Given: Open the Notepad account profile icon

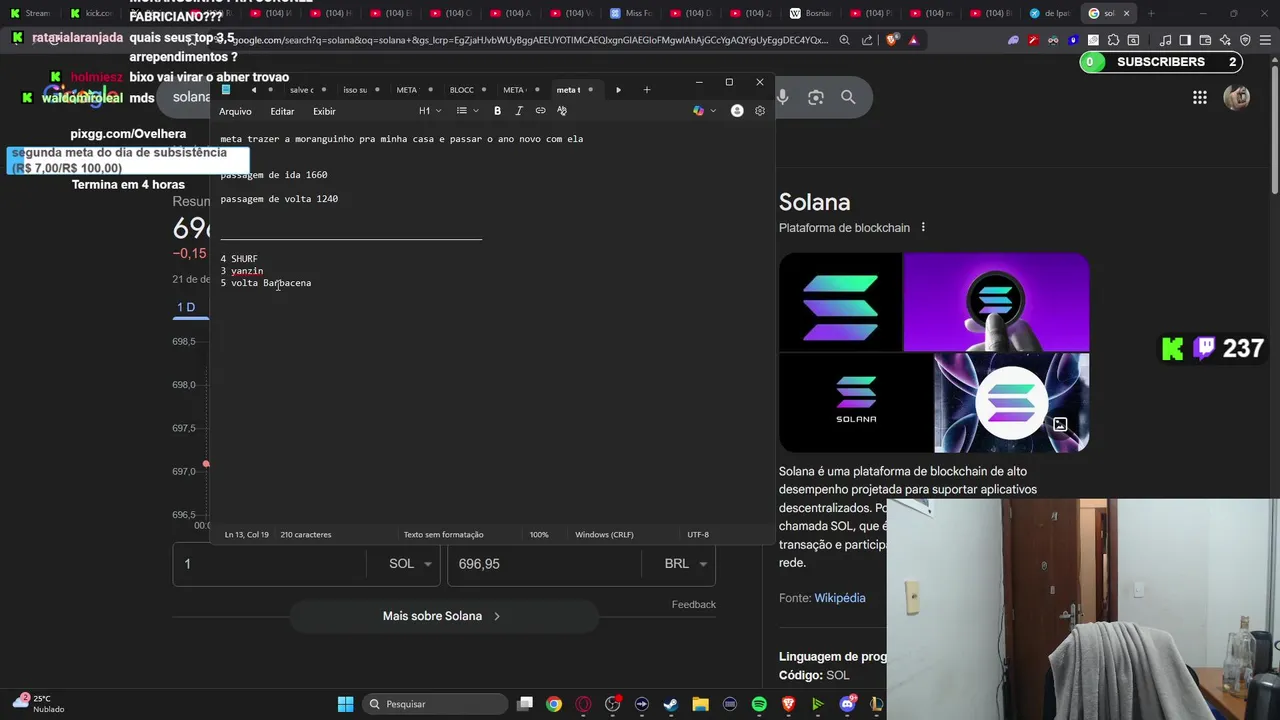Looking at the screenshot, I should tap(737, 111).
